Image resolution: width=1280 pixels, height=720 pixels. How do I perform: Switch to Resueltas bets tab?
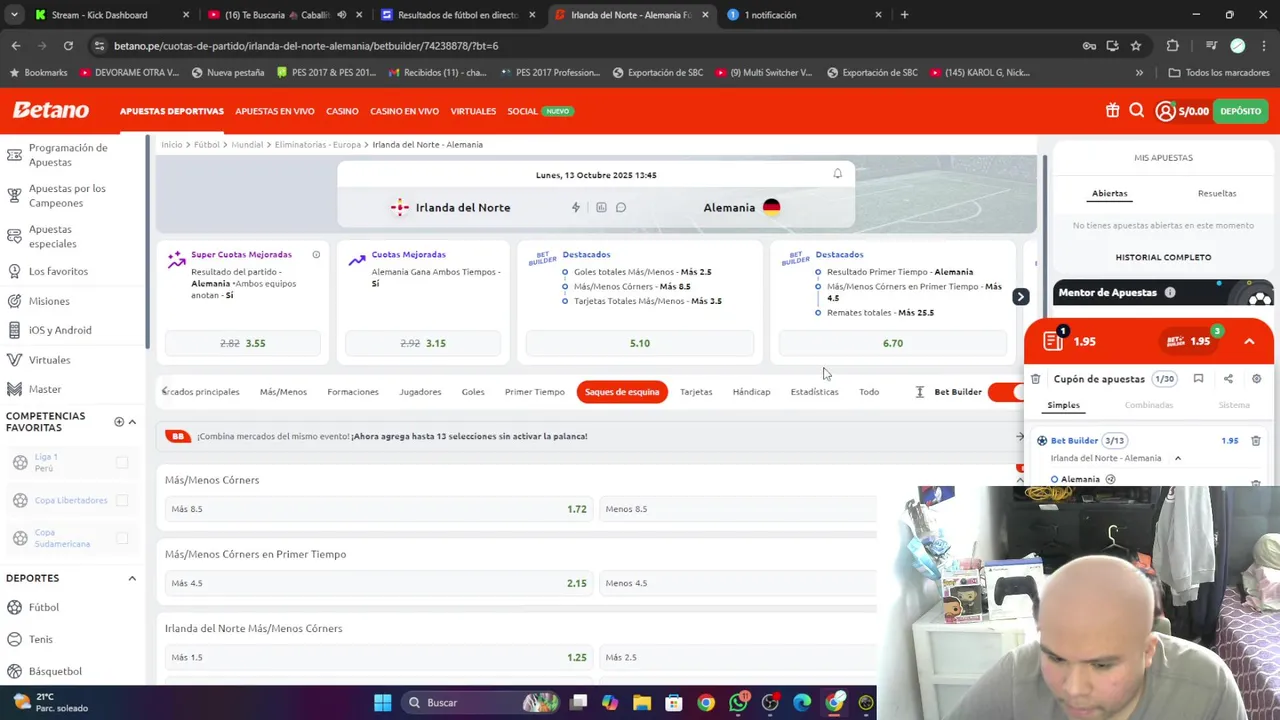coord(1217,193)
